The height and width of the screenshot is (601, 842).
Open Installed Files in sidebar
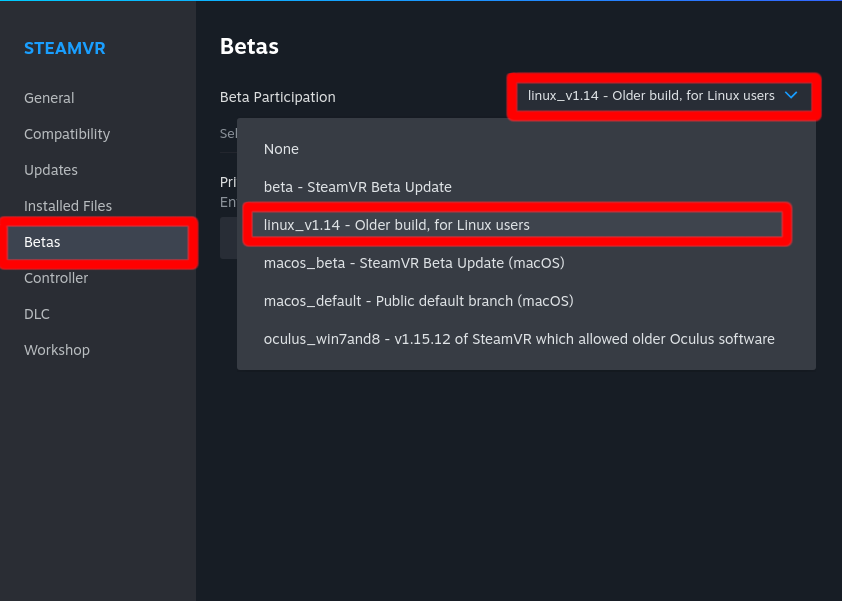tap(68, 206)
